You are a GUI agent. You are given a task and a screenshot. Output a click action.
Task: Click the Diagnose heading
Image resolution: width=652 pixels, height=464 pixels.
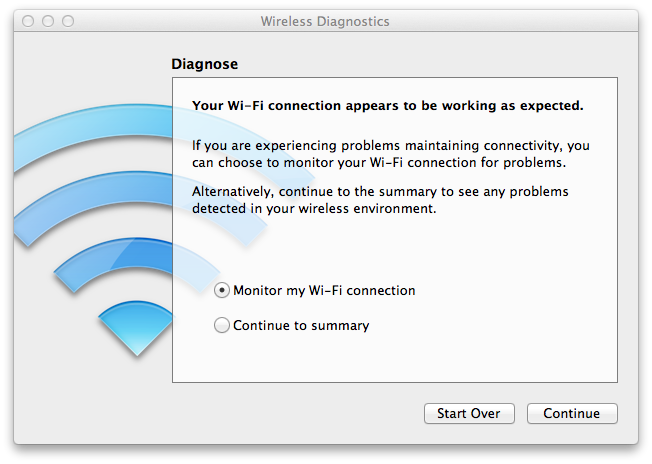pyautogui.click(x=205, y=64)
